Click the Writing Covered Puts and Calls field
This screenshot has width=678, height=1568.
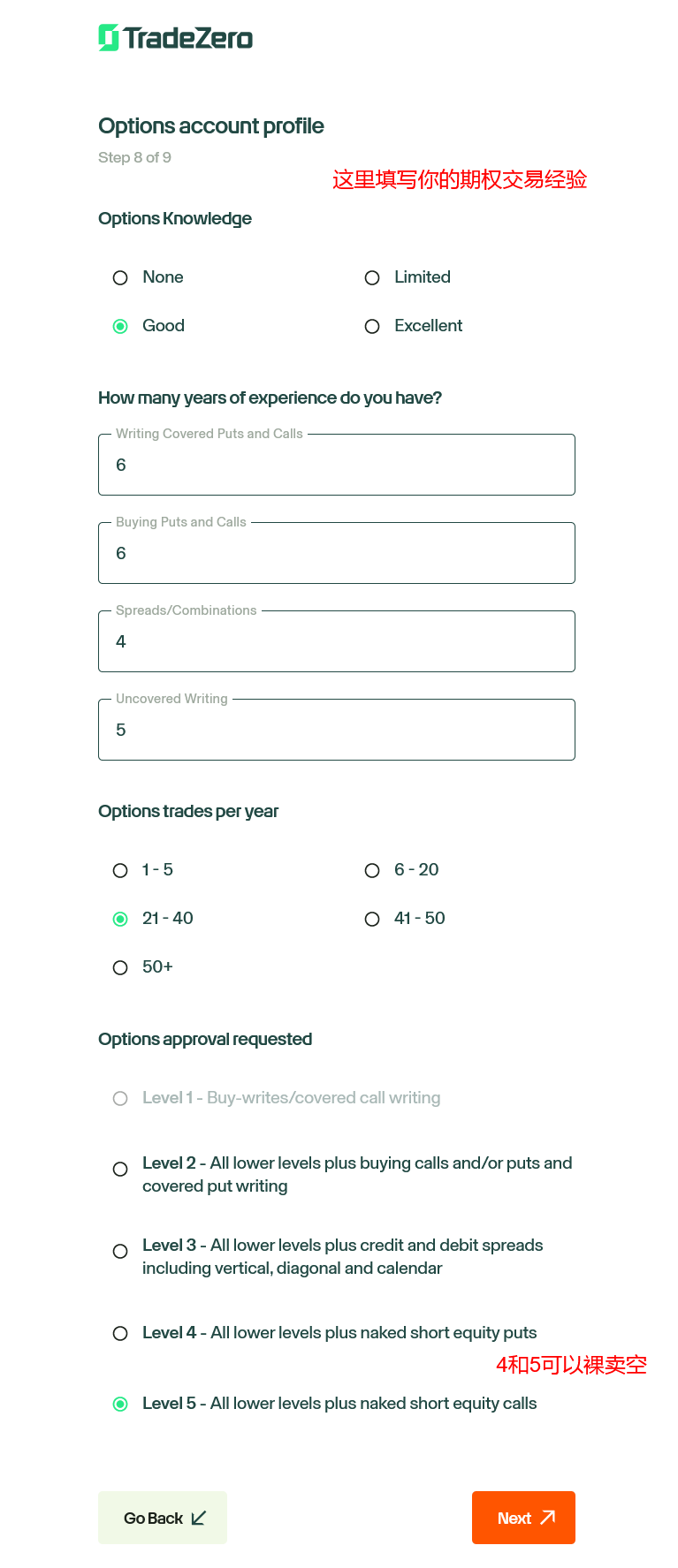pyautogui.click(x=337, y=465)
